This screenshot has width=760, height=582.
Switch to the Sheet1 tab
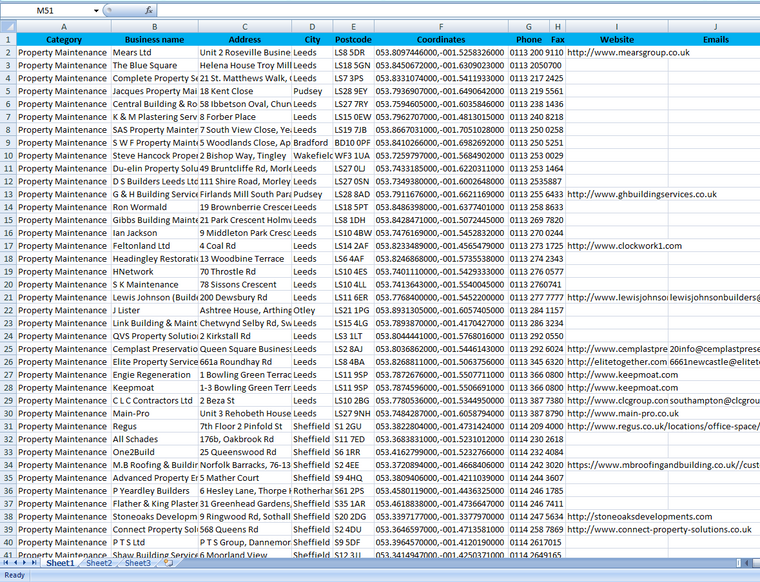(60, 563)
